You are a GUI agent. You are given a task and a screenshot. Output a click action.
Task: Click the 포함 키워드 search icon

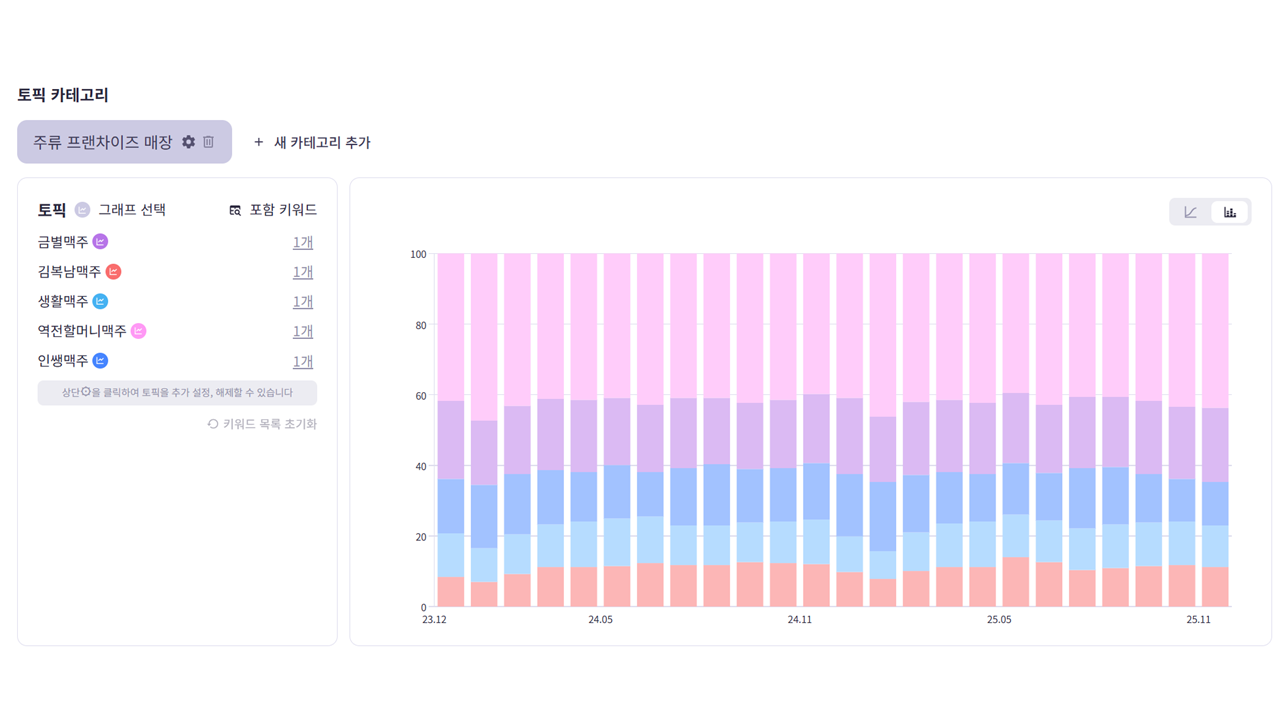pyautogui.click(x=235, y=210)
